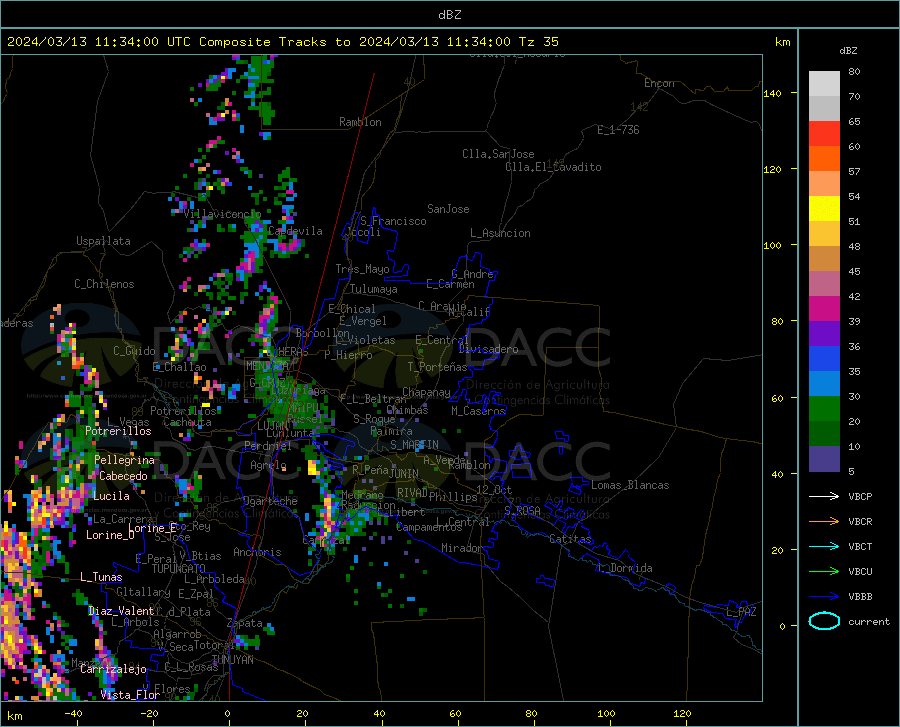Select the red 60-65 dBZ swatch
This screenshot has width=900, height=727.
pyautogui.click(x=824, y=134)
